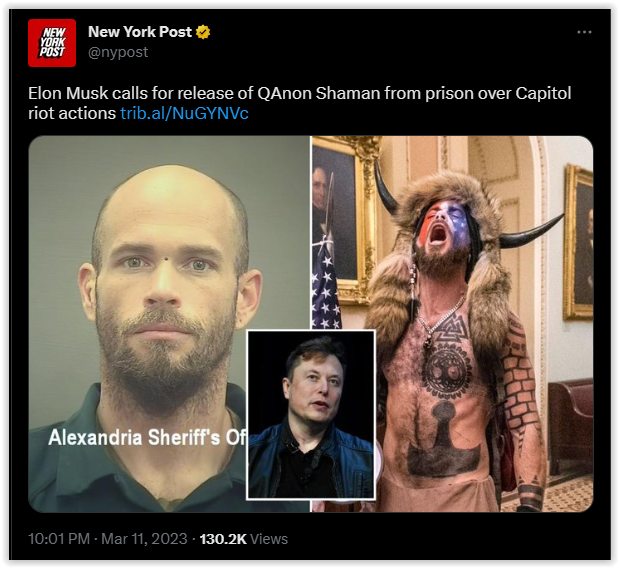Open inset photo of man in blue jacket
Image resolution: width=619 pixels, height=568 pixels.
point(311,415)
